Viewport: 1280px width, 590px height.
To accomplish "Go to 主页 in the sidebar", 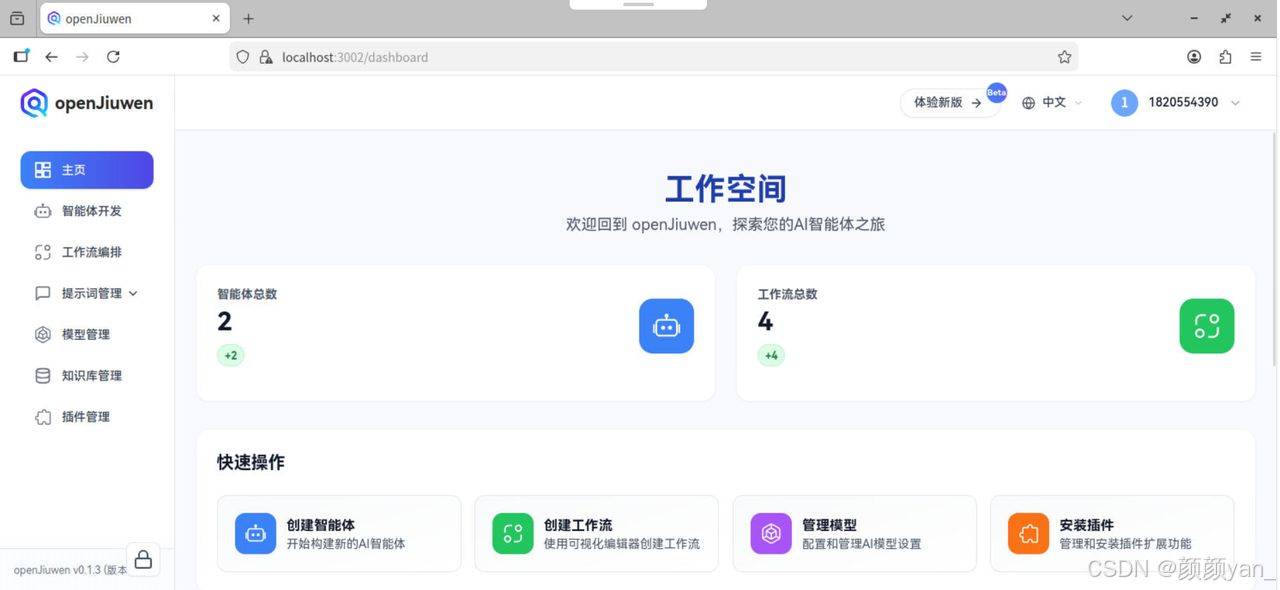I will 87,170.
